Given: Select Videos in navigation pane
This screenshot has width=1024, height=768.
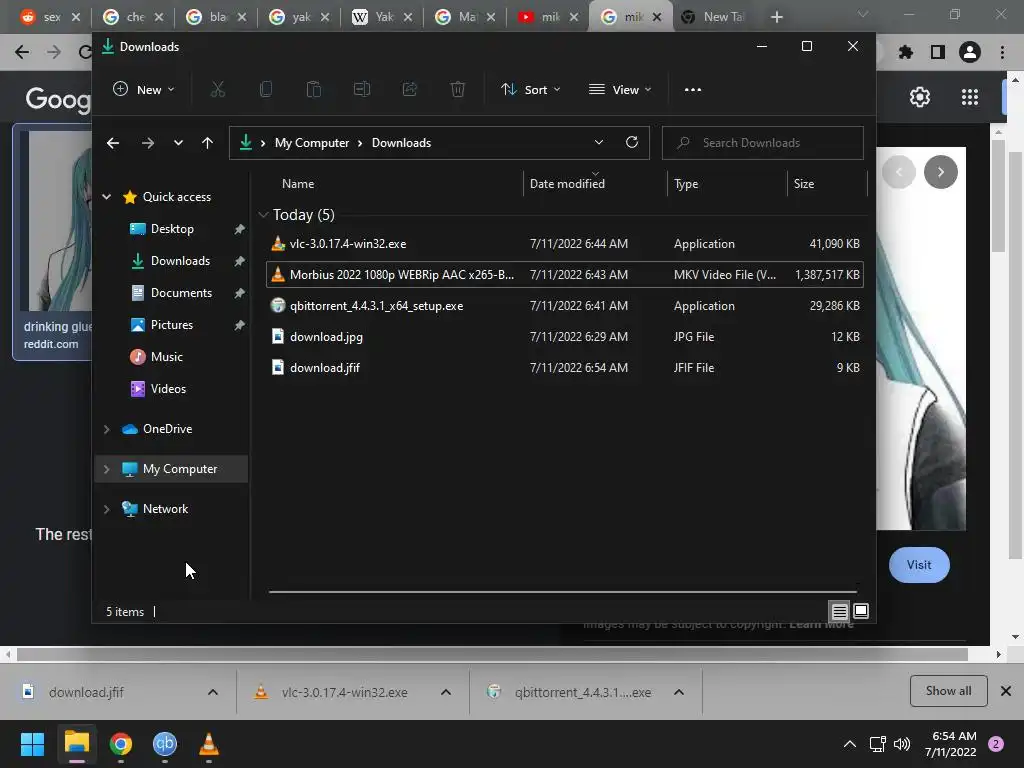Looking at the screenshot, I should coord(168,389).
